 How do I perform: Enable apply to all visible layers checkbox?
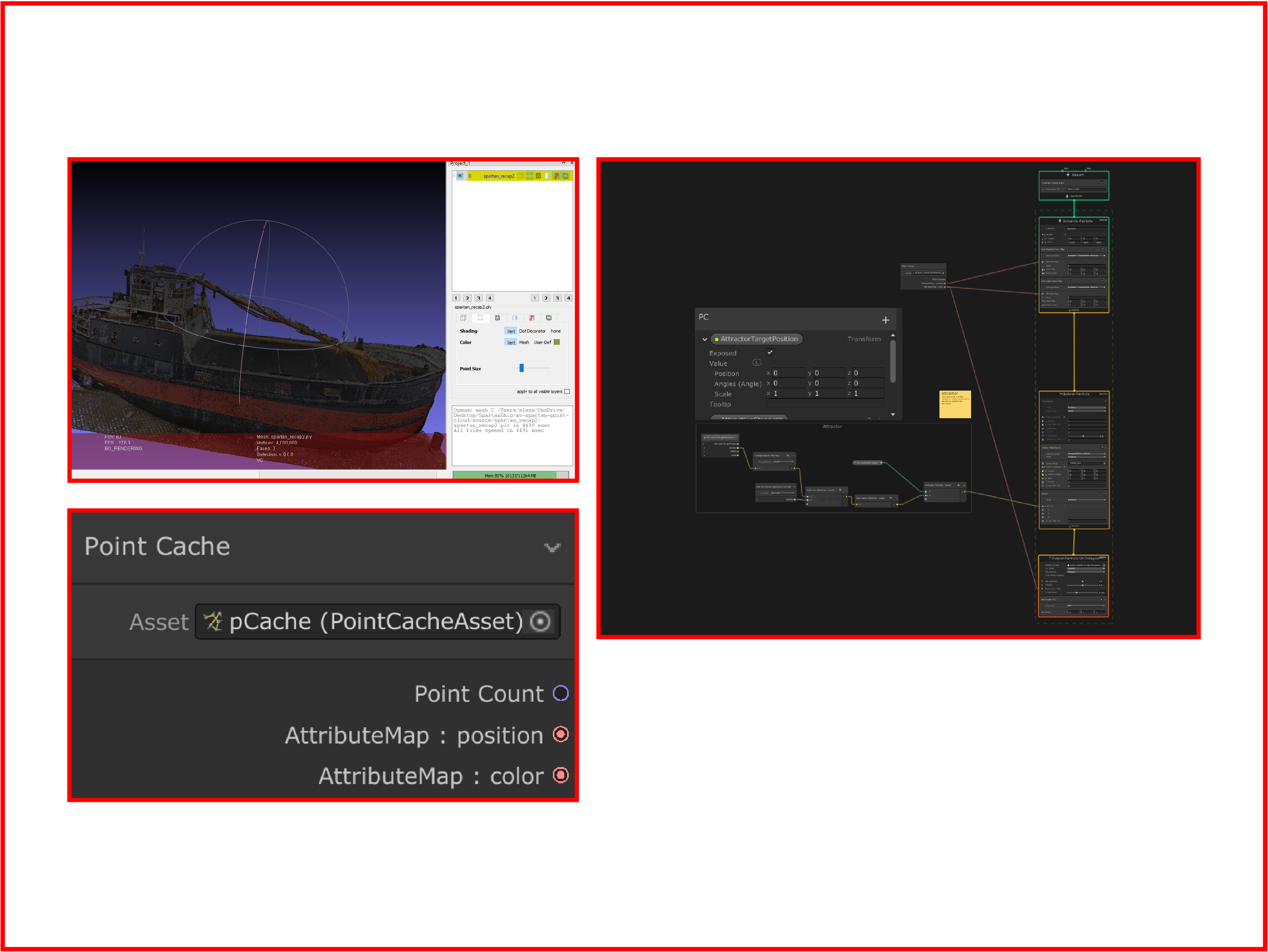[x=567, y=391]
